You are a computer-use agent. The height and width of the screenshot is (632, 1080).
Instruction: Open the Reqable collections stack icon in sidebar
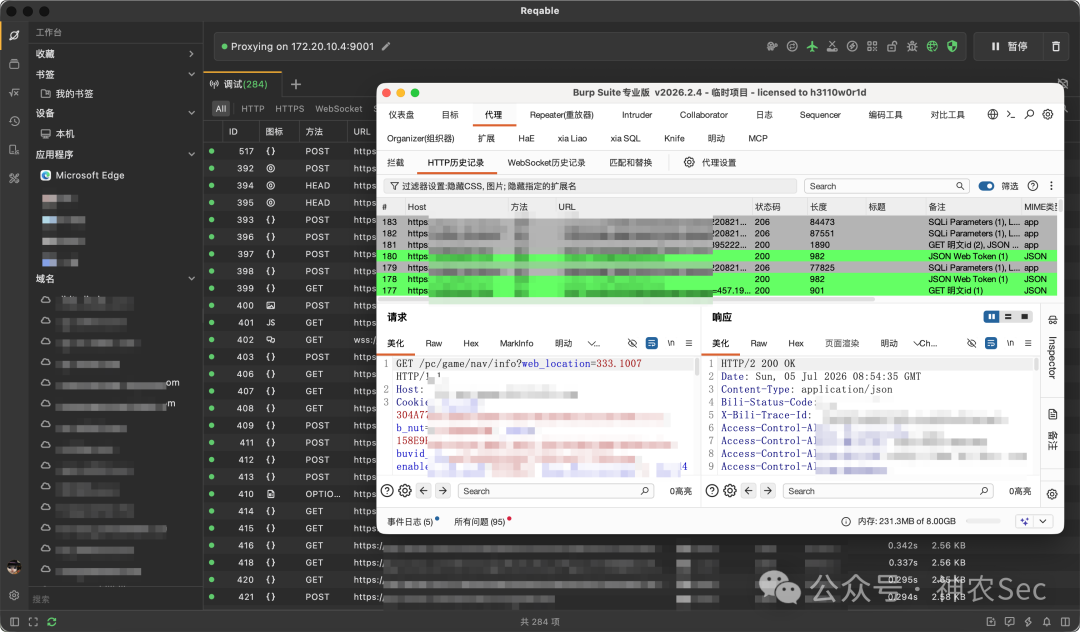14,64
